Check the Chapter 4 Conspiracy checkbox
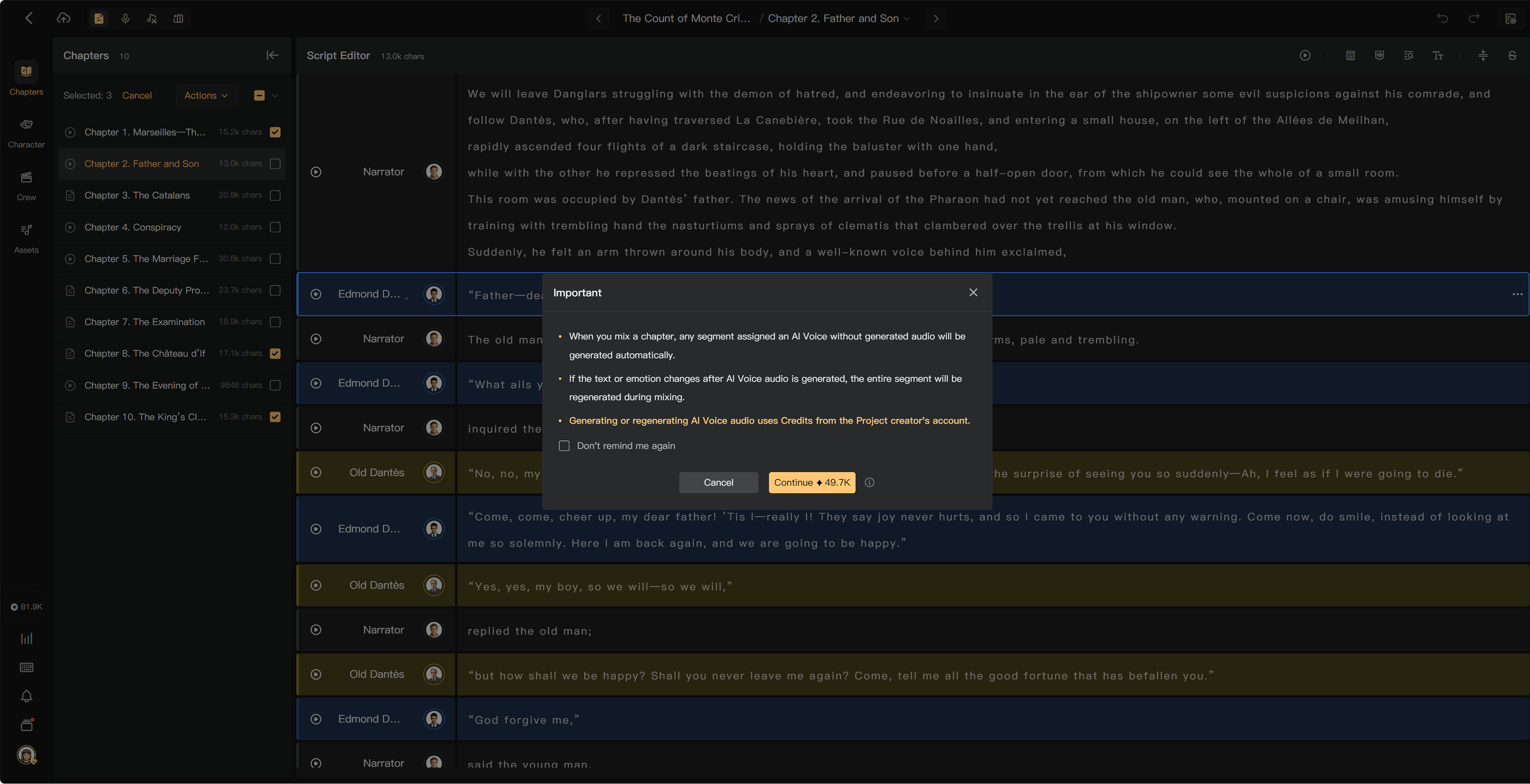The width and height of the screenshot is (1530, 784). click(275, 227)
